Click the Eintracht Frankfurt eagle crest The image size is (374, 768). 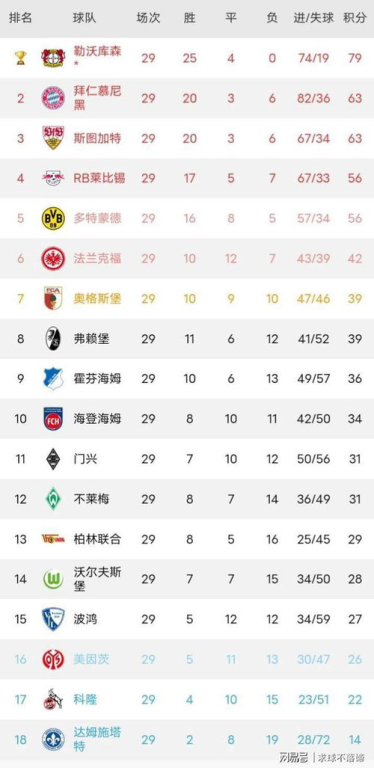click(53, 259)
